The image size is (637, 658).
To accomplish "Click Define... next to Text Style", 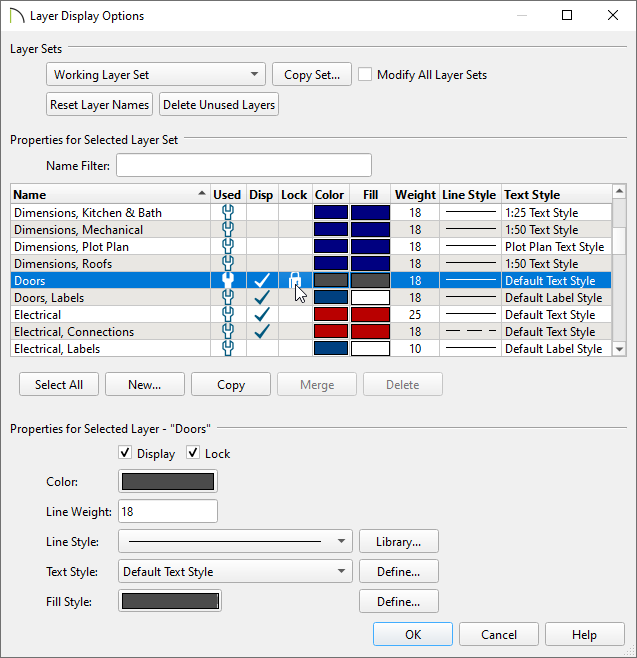I will tap(399, 571).
